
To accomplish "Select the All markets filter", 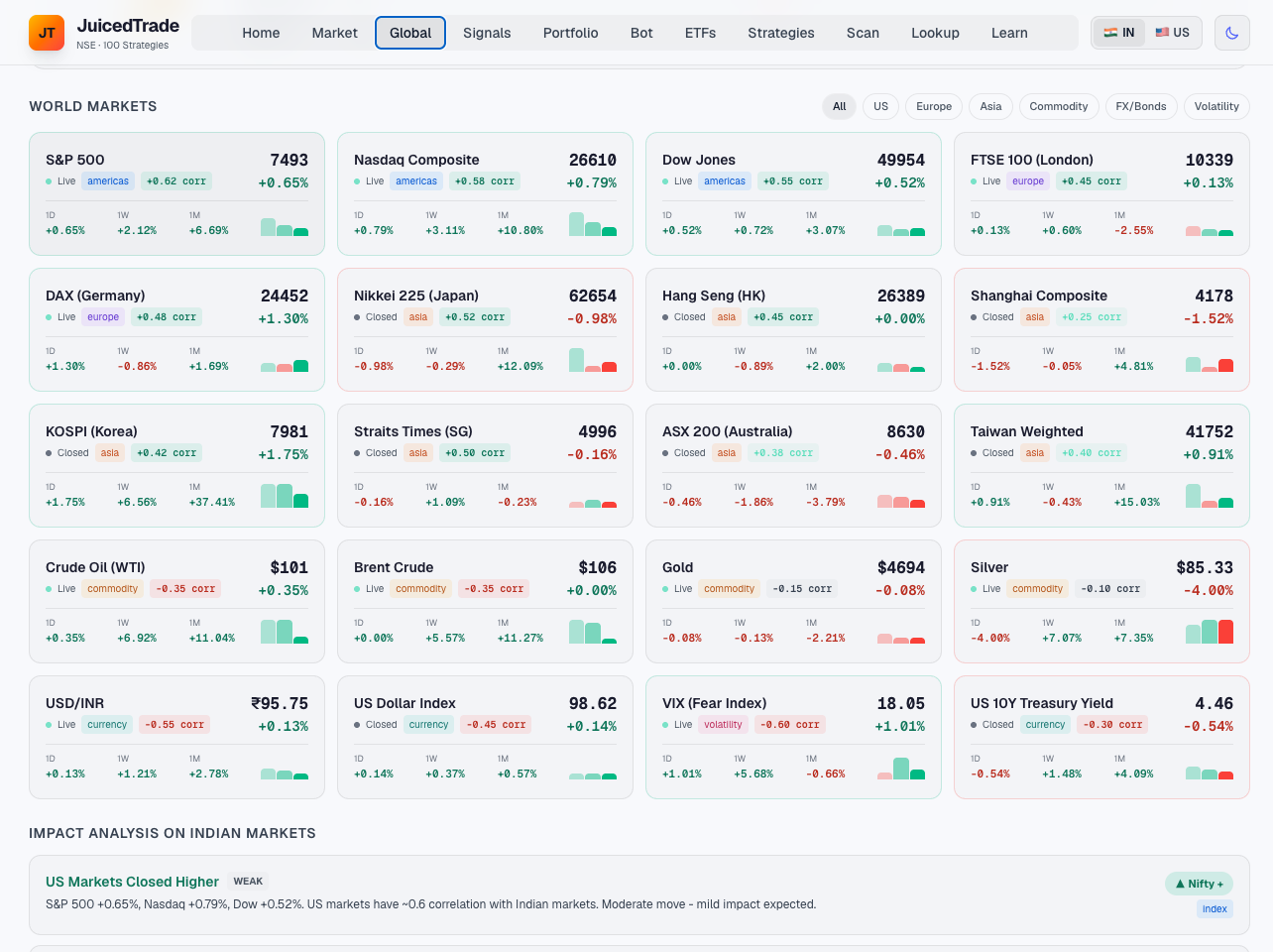I will point(839,106).
